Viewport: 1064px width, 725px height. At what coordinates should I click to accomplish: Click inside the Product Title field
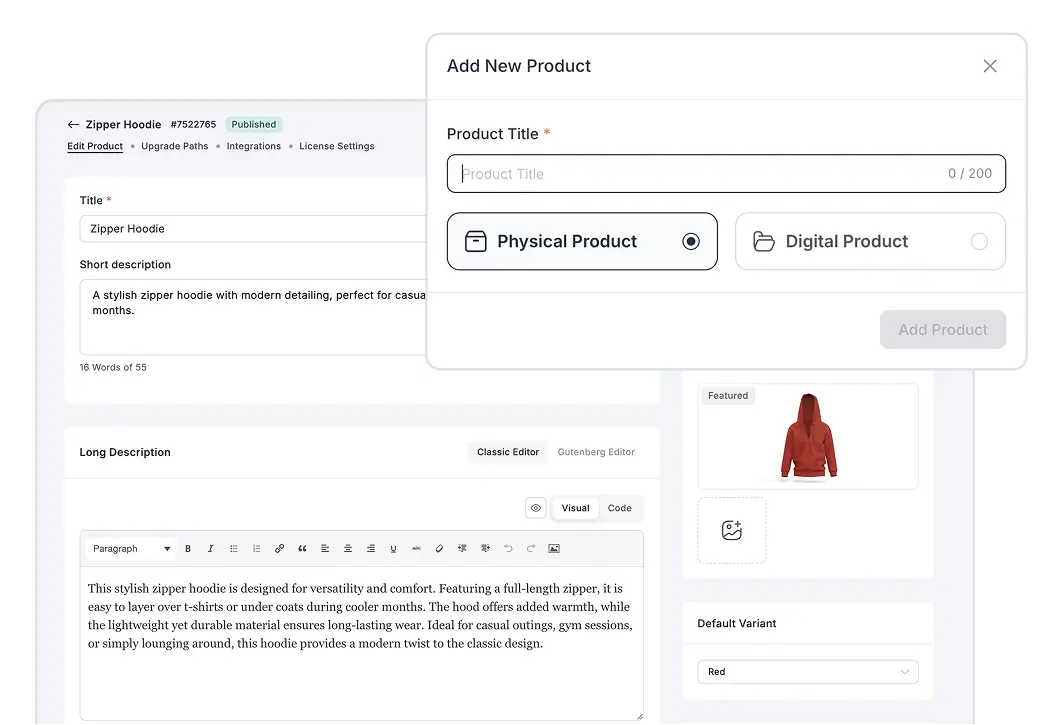726,173
